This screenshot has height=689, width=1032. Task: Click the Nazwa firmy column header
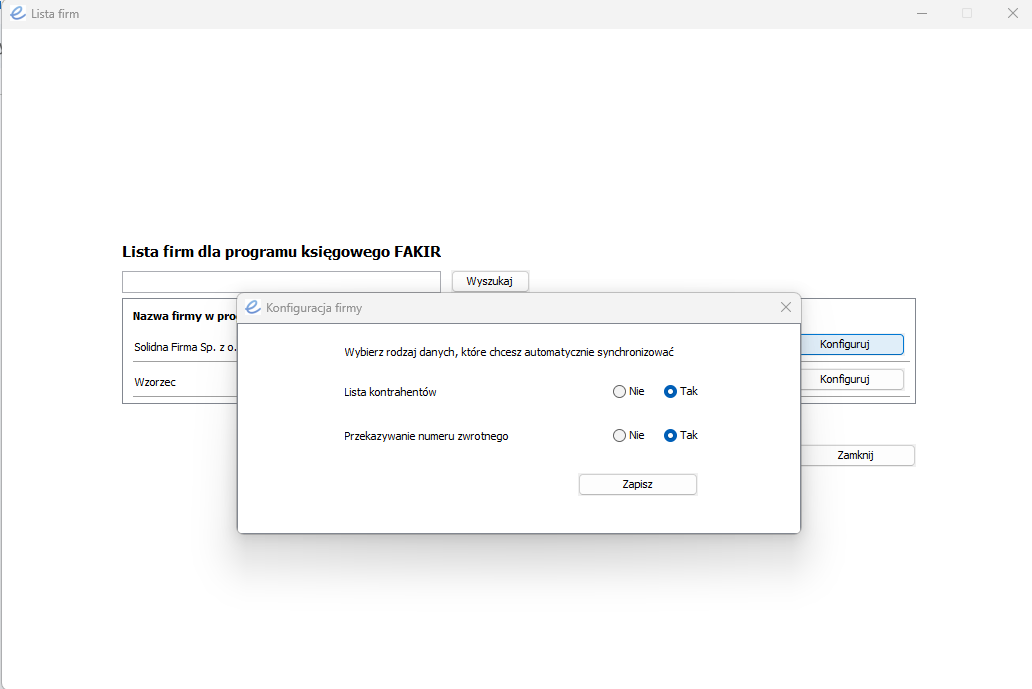[184, 316]
